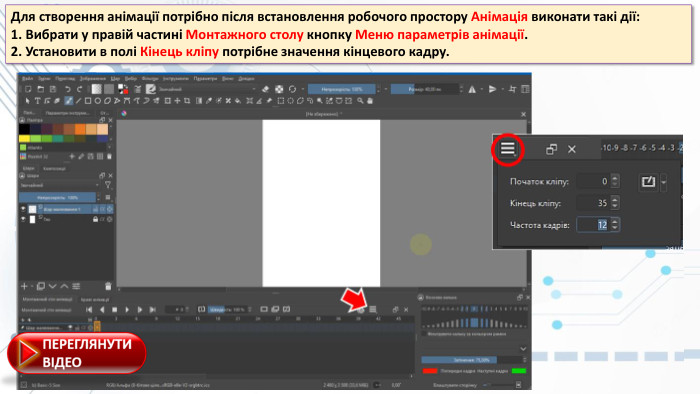Open animation settings menu in Krita timeline
This screenshot has width=700, height=394.
(373, 310)
